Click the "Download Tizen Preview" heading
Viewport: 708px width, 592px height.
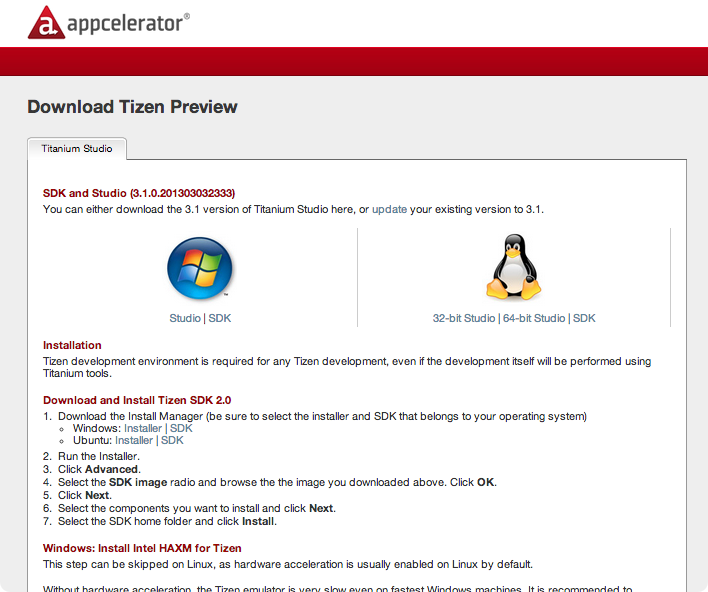click(132, 107)
